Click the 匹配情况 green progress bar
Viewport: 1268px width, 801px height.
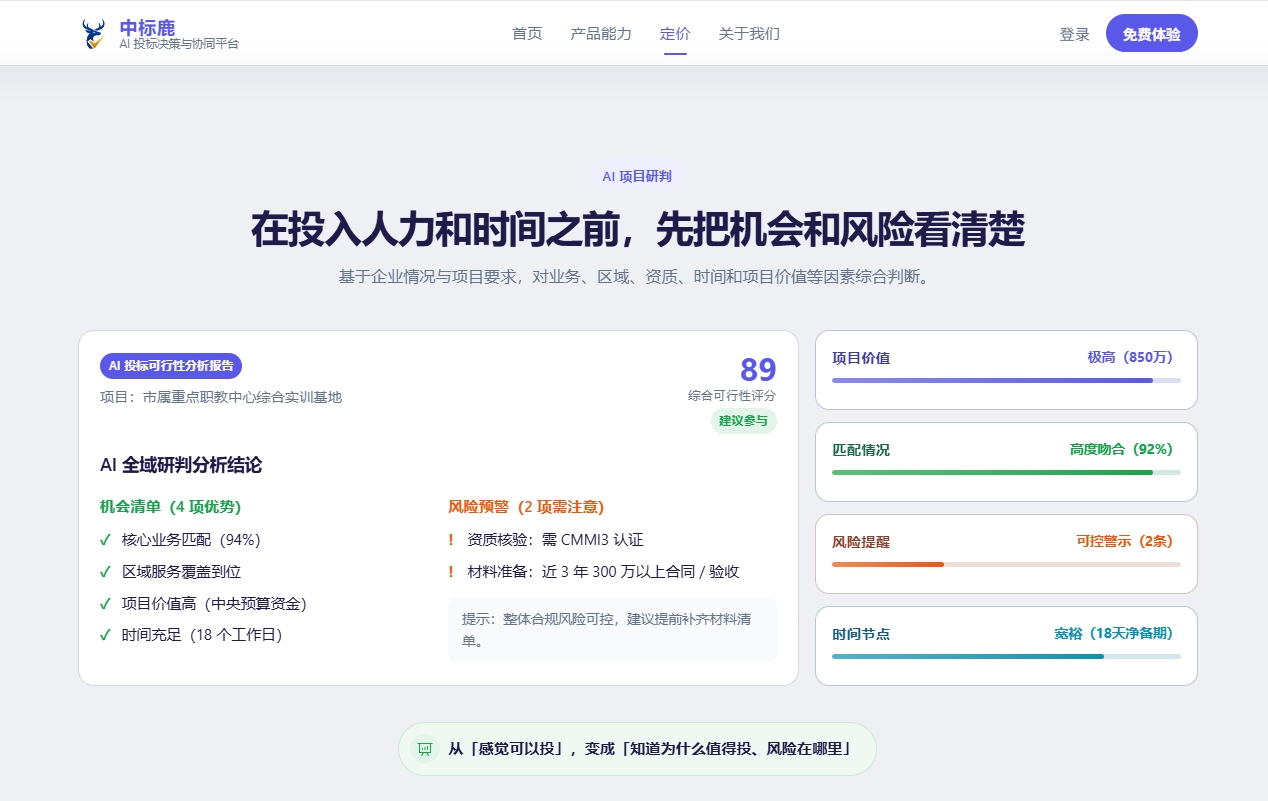click(1006, 473)
